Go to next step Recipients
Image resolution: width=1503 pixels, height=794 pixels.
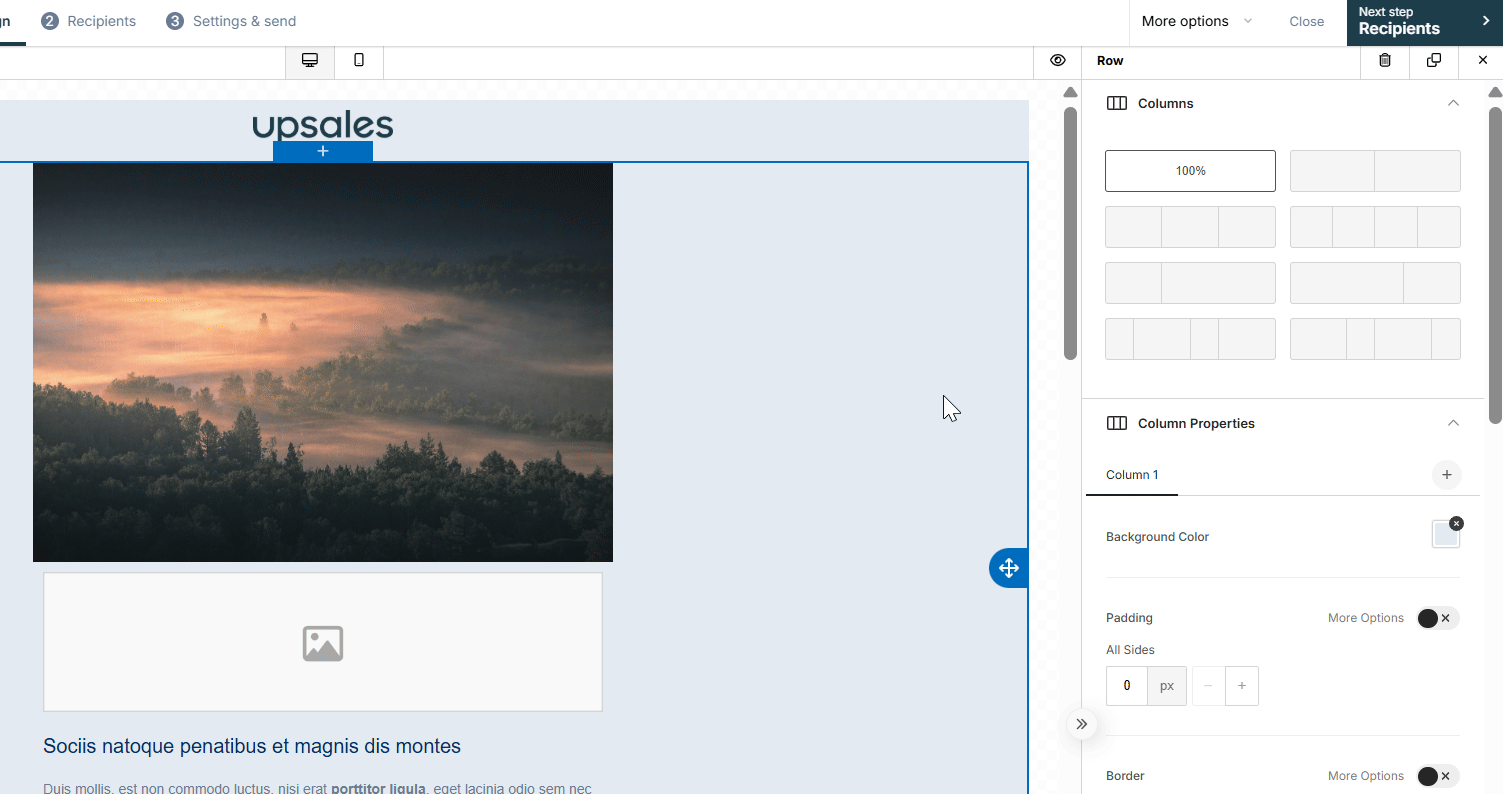click(x=1424, y=22)
